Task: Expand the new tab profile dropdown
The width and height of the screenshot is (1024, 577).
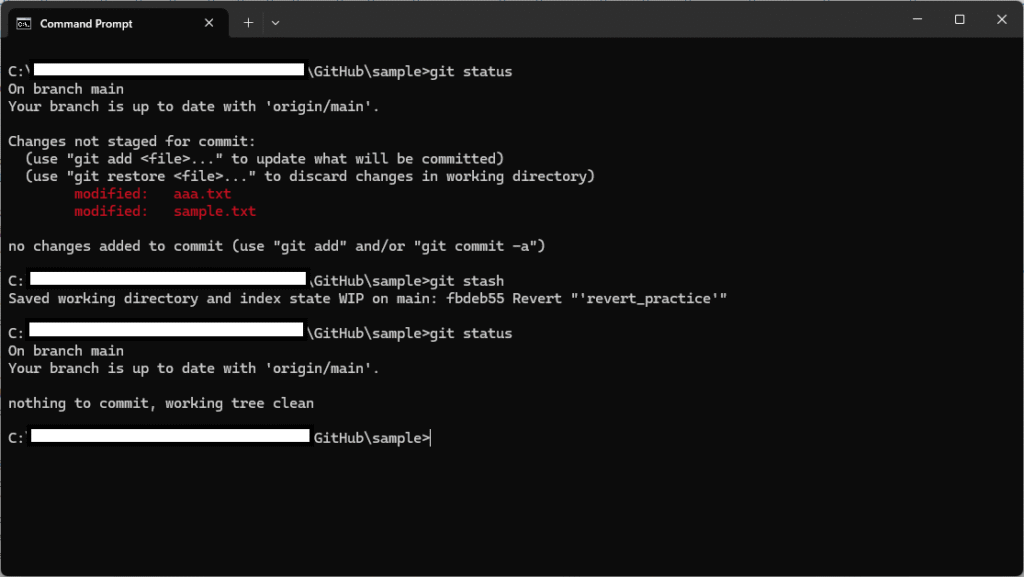Action: coord(276,23)
